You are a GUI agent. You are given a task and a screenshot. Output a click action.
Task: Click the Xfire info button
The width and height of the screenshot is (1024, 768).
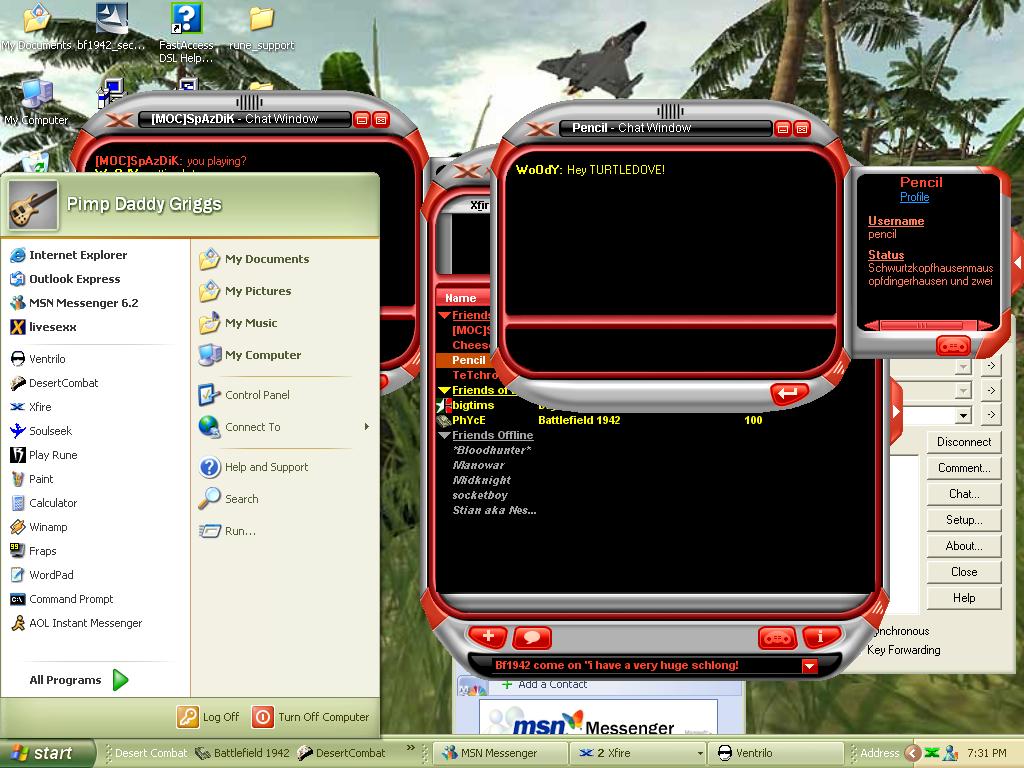click(x=821, y=637)
